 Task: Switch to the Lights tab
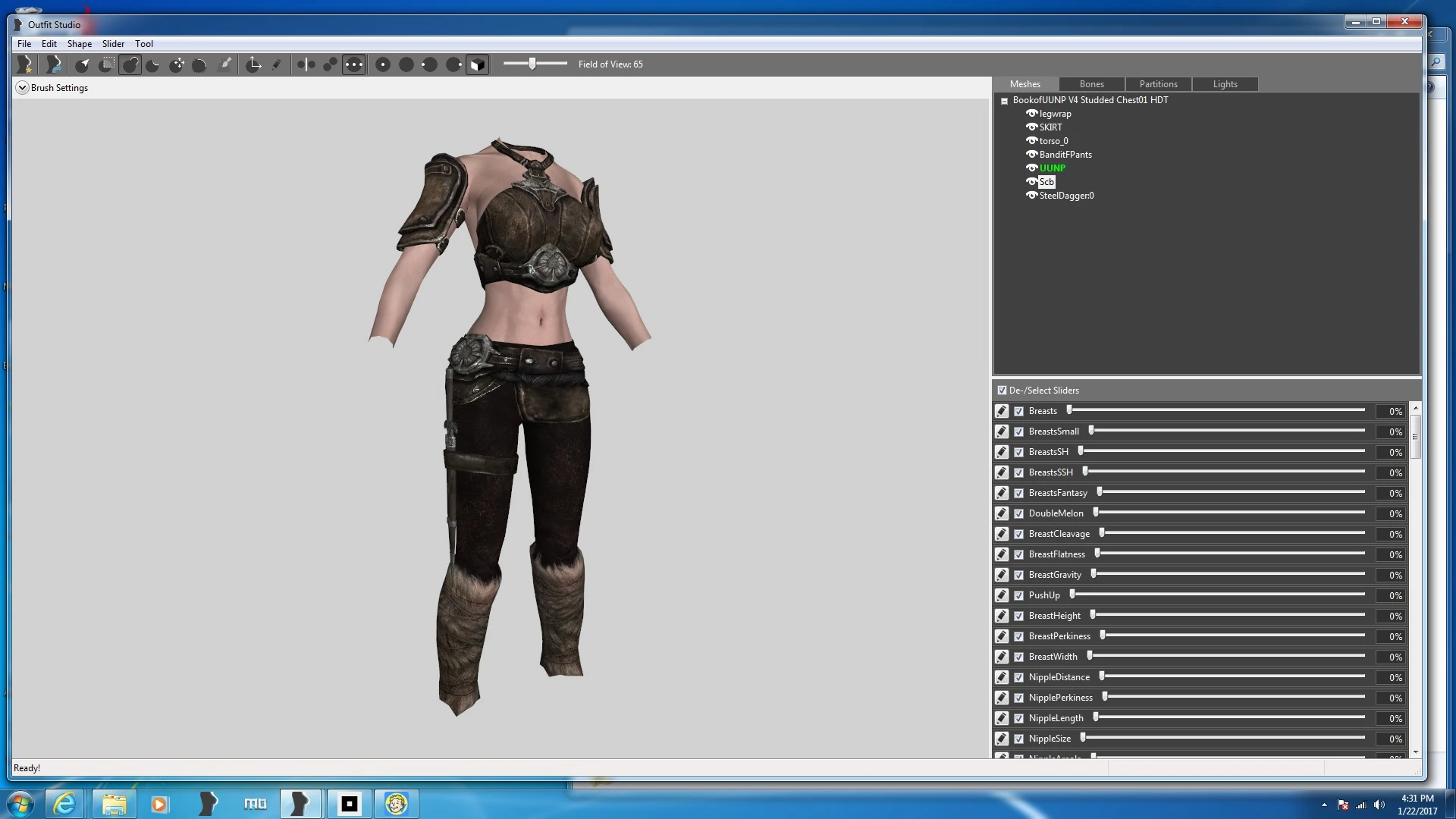pyautogui.click(x=1225, y=84)
